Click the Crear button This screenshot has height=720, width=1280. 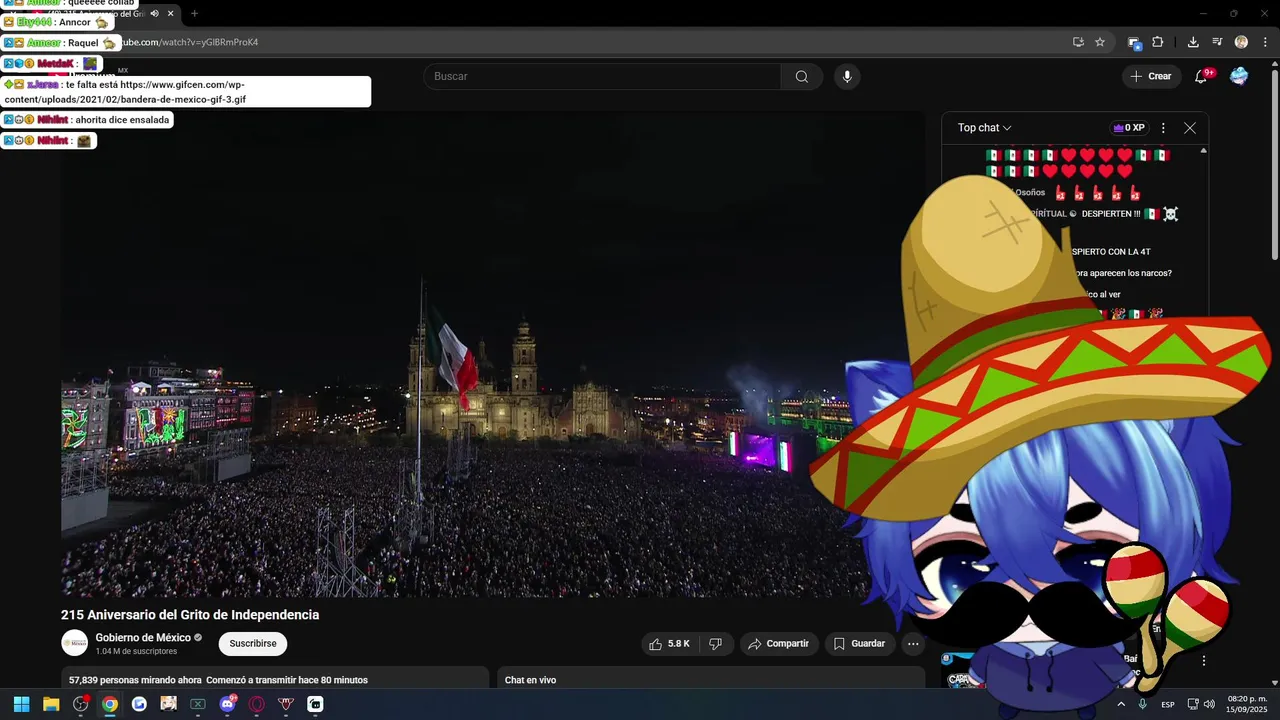point(1150,76)
